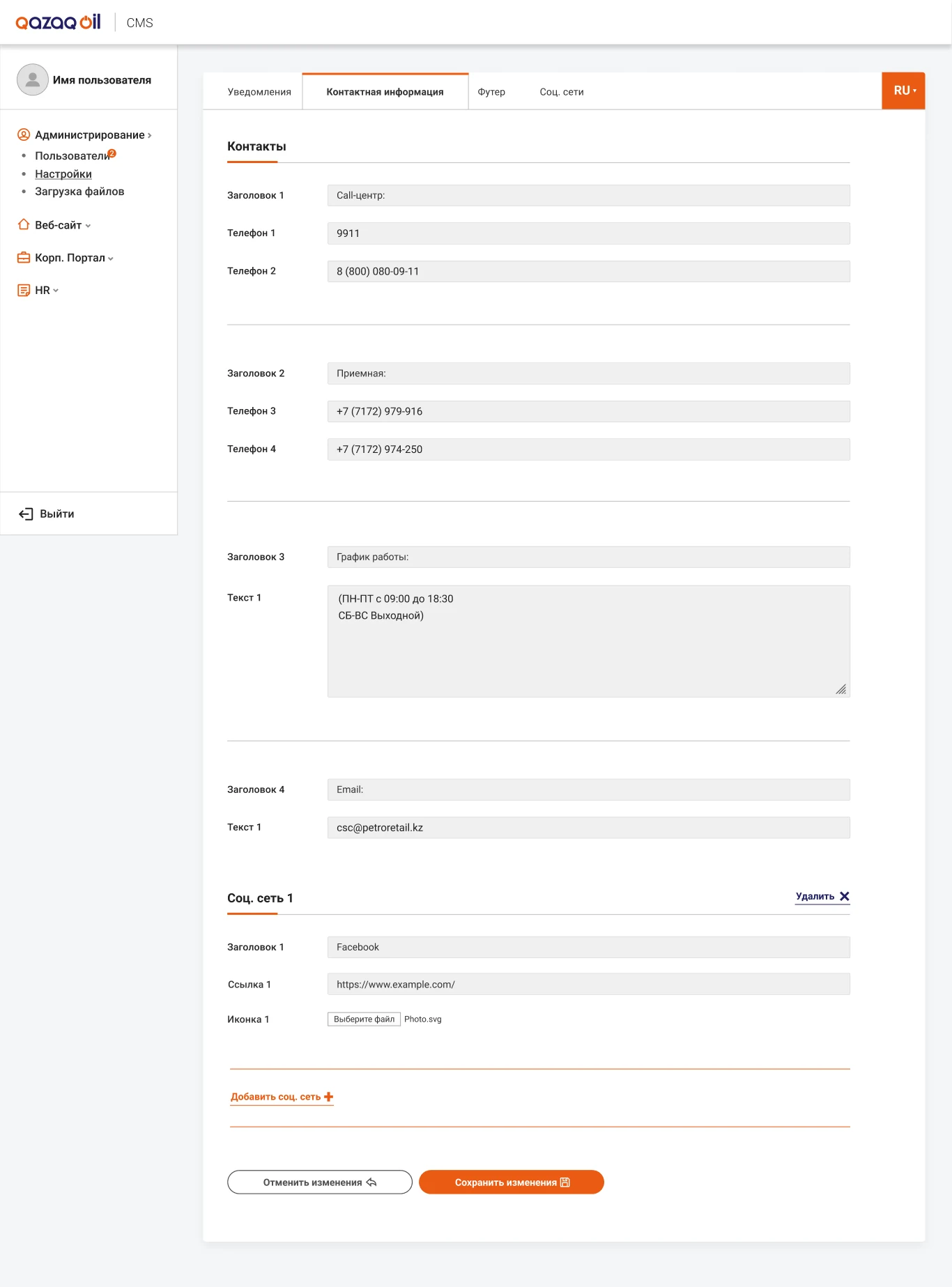The width and height of the screenshot is (952, 1287).
Task: Click the Facebook title field
Action: click(589, 947)
